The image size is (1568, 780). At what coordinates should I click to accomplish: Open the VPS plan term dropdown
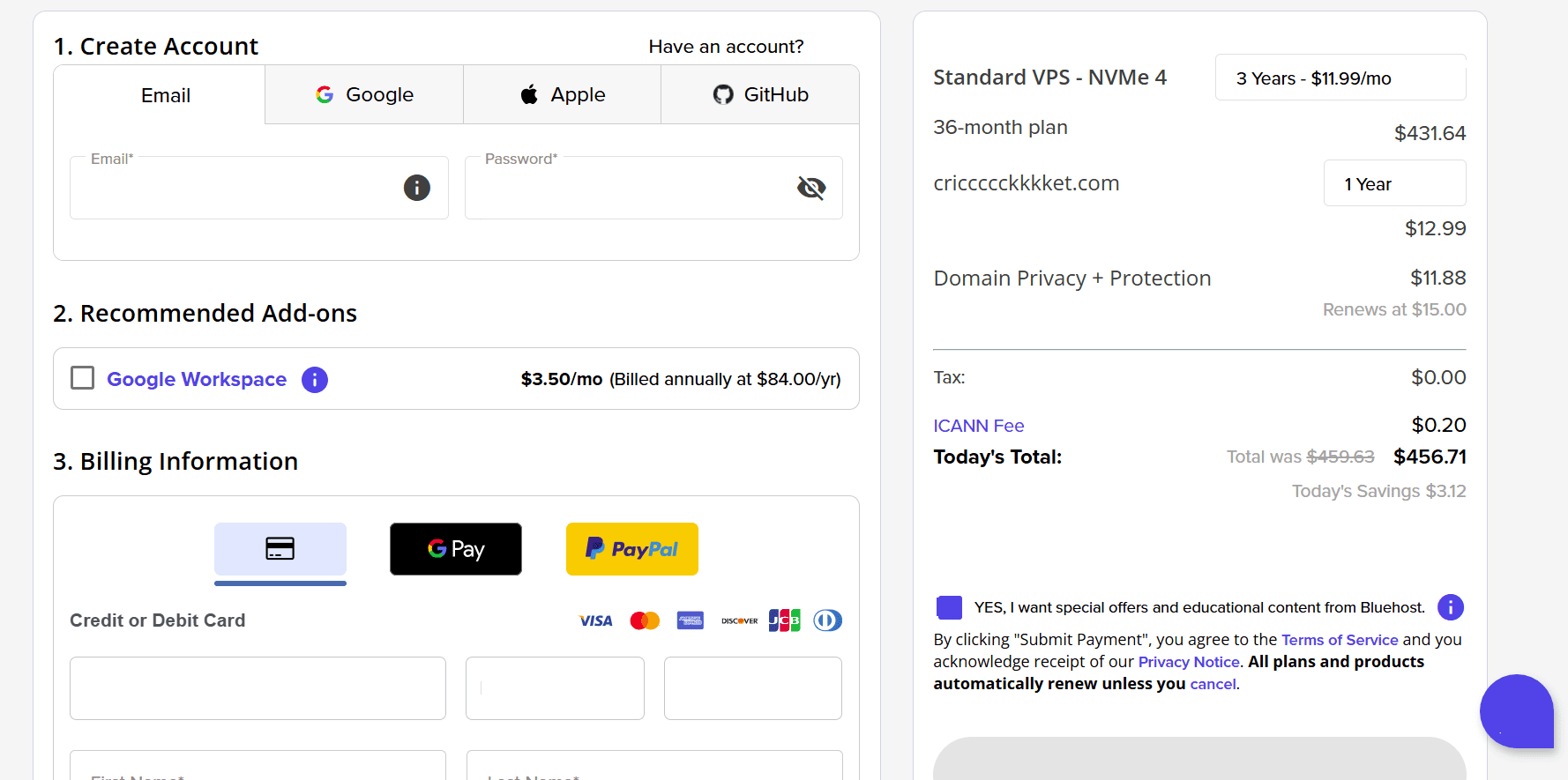pos(1340,78)
